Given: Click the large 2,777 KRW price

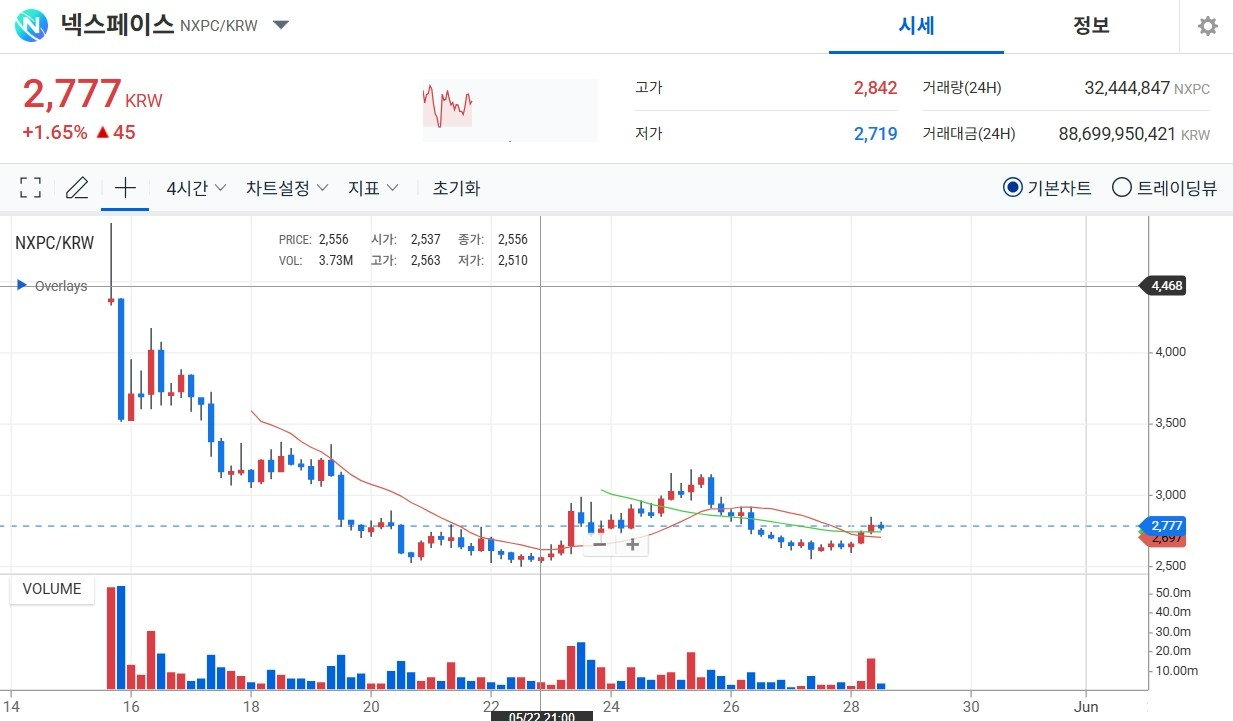Looking at the screenshot, I should click(92, 95).
